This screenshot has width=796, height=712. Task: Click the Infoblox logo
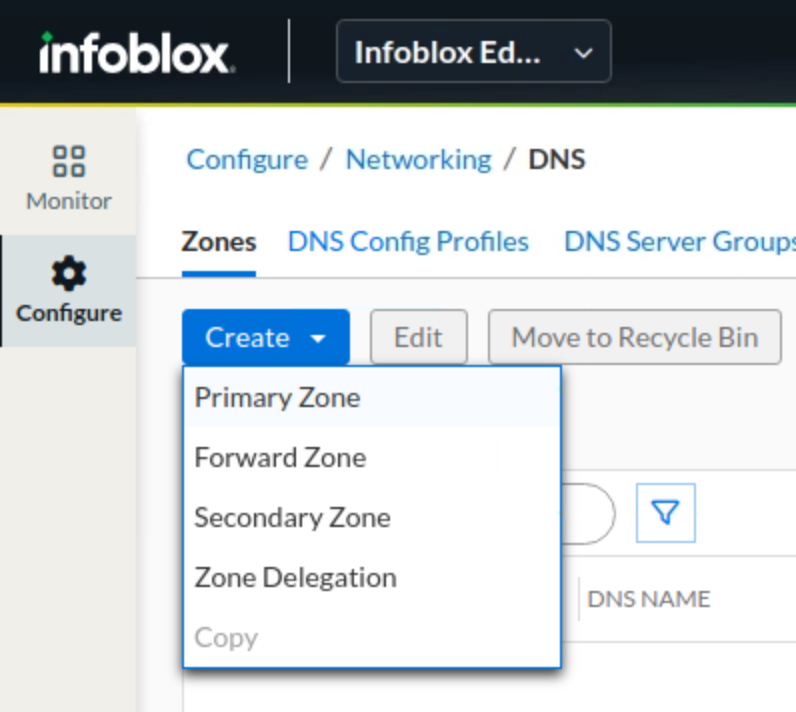[137, 52]
